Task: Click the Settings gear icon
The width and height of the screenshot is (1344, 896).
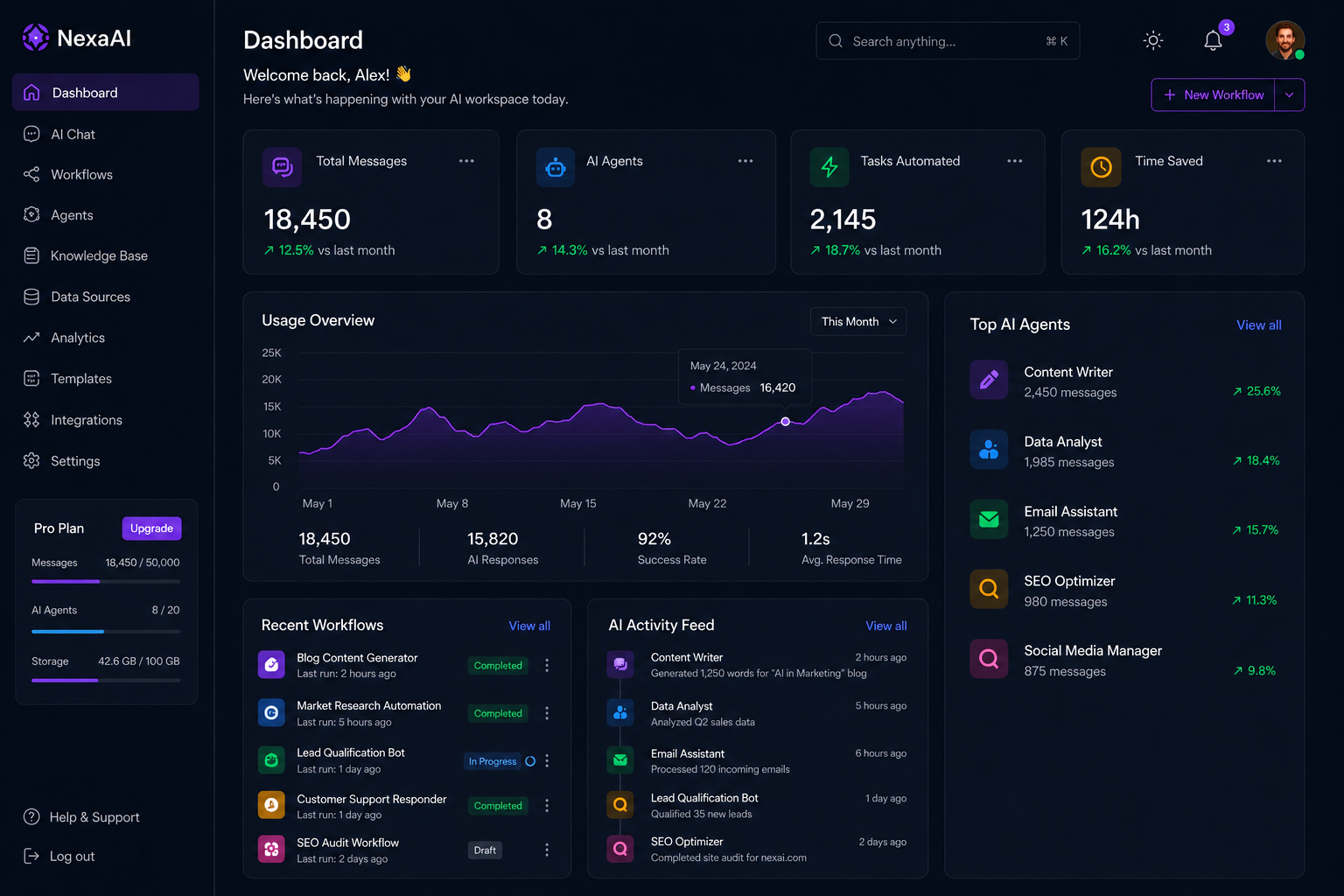Action: click(x=31, y=460)
